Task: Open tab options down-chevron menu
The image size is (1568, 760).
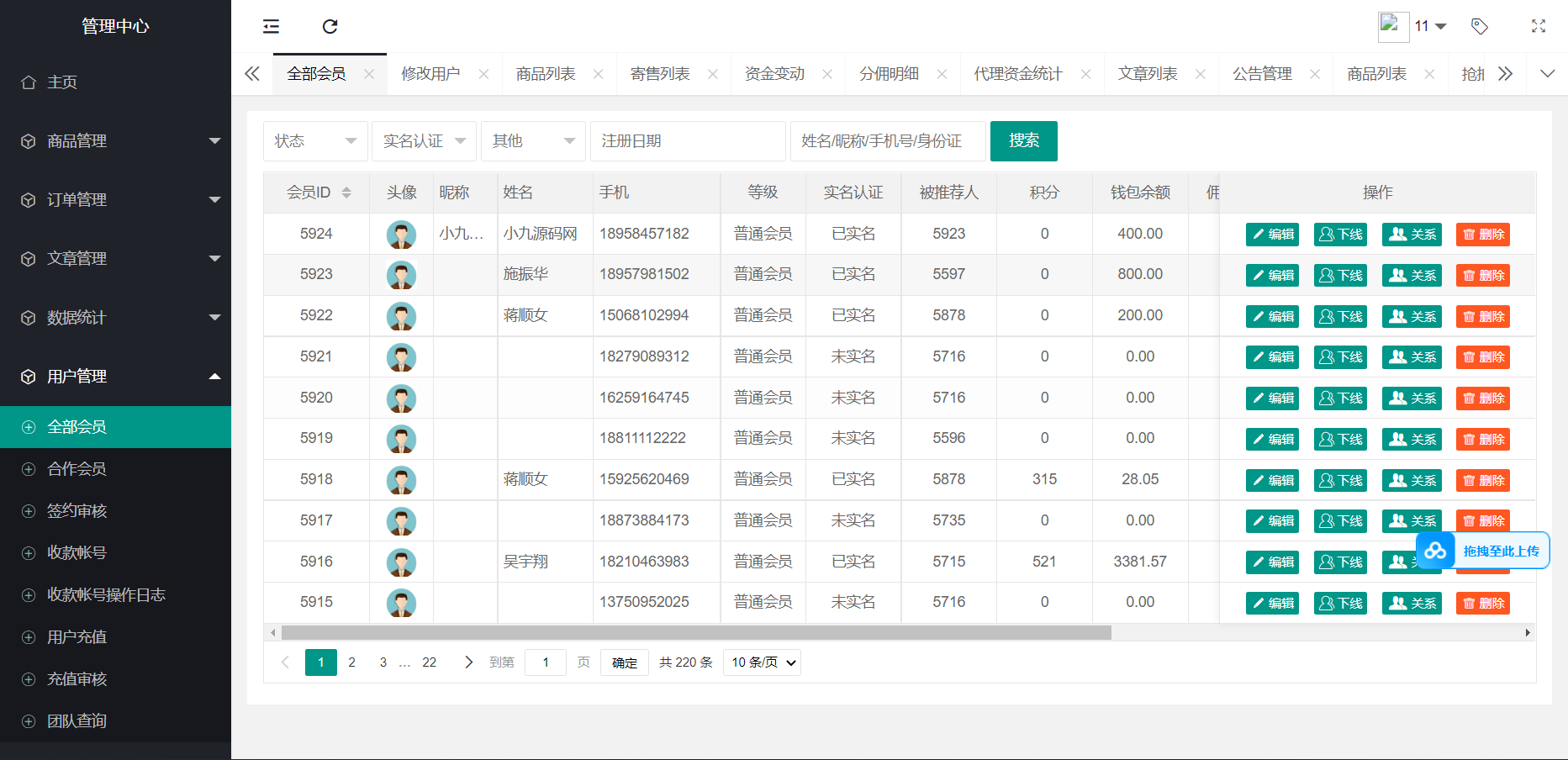Action: pyautogui.click(x=1547, y=74)
